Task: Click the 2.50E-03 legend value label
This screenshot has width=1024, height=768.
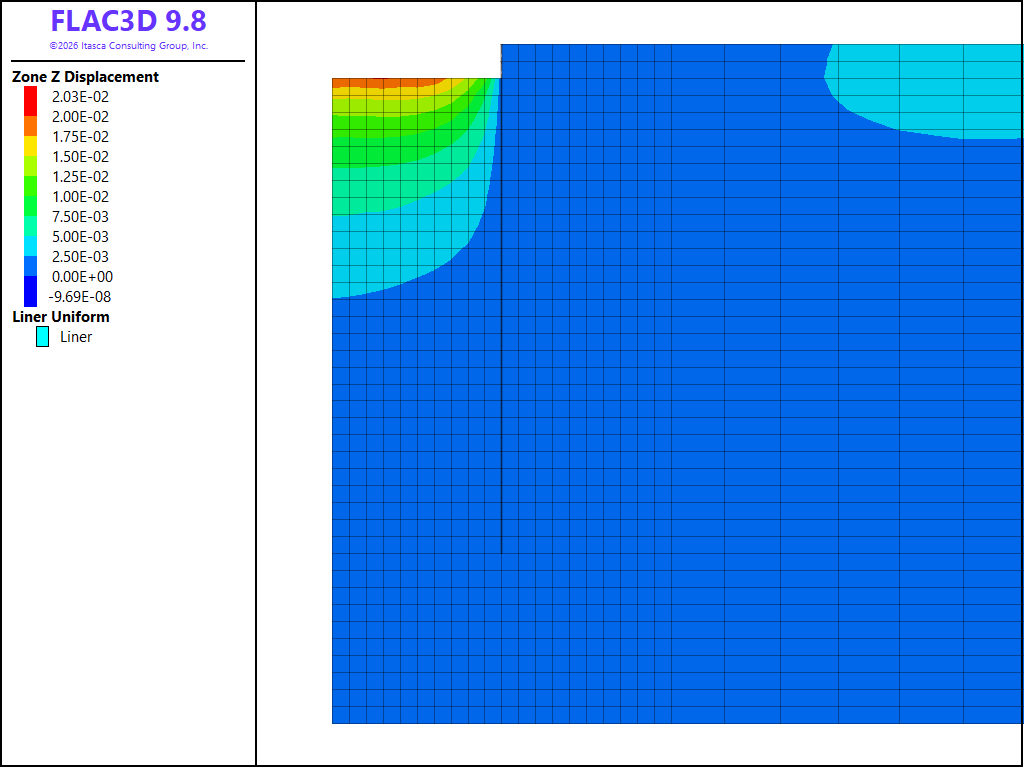Action: [80, 257]
